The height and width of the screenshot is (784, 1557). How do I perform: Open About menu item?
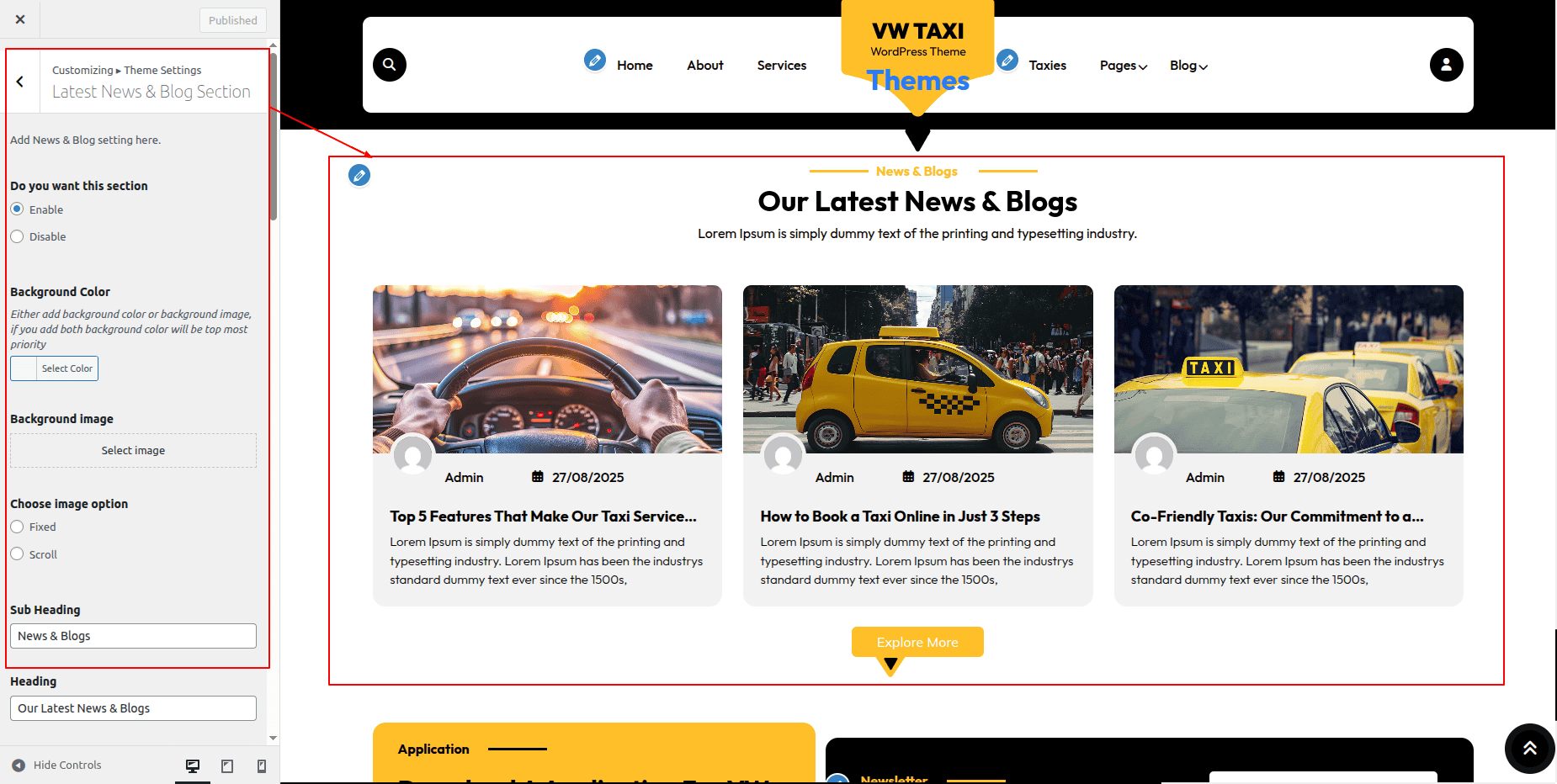(705, 66)
